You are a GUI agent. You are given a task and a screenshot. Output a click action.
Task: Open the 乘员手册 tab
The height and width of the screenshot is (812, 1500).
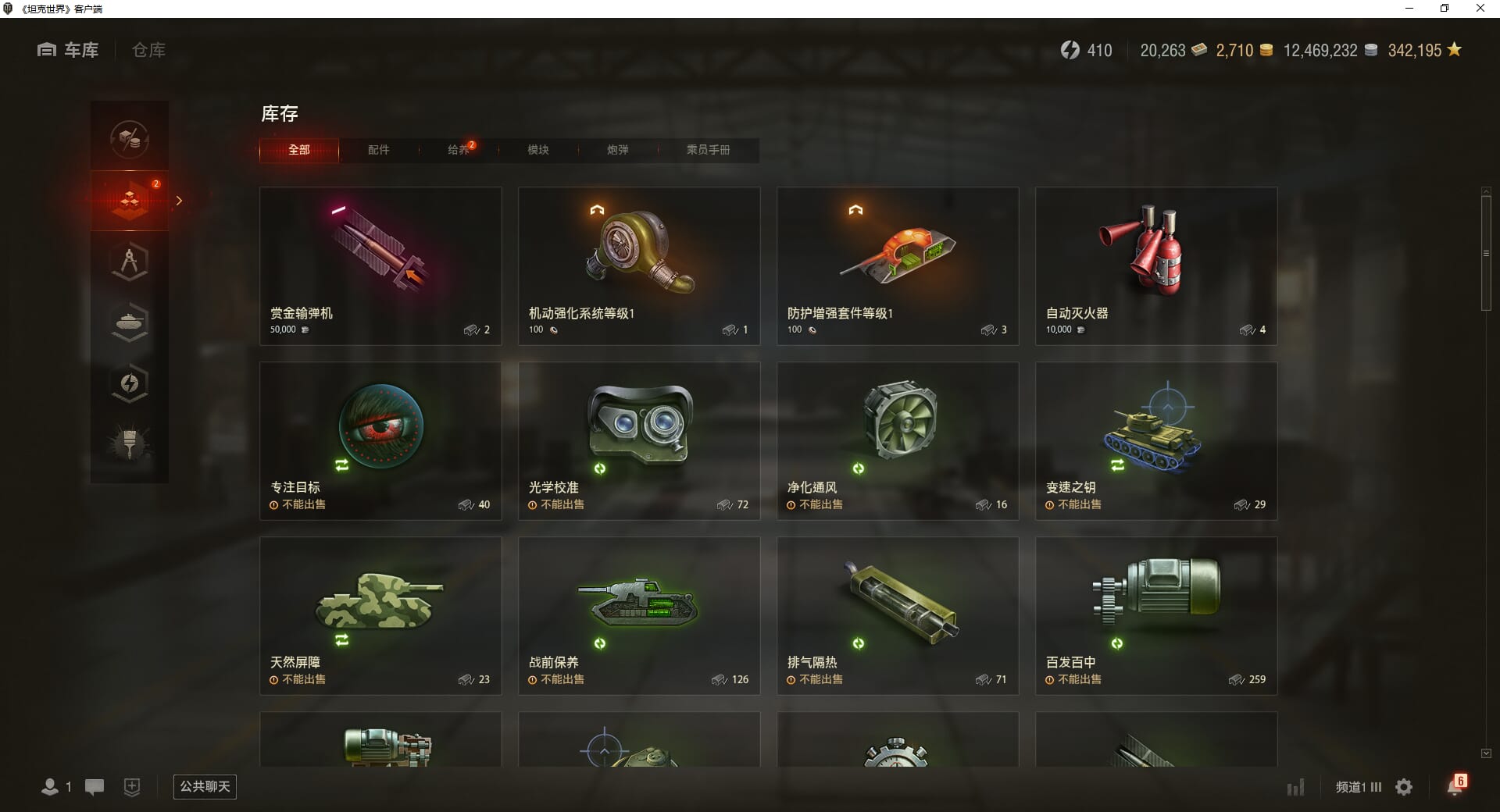coord(708,150)
